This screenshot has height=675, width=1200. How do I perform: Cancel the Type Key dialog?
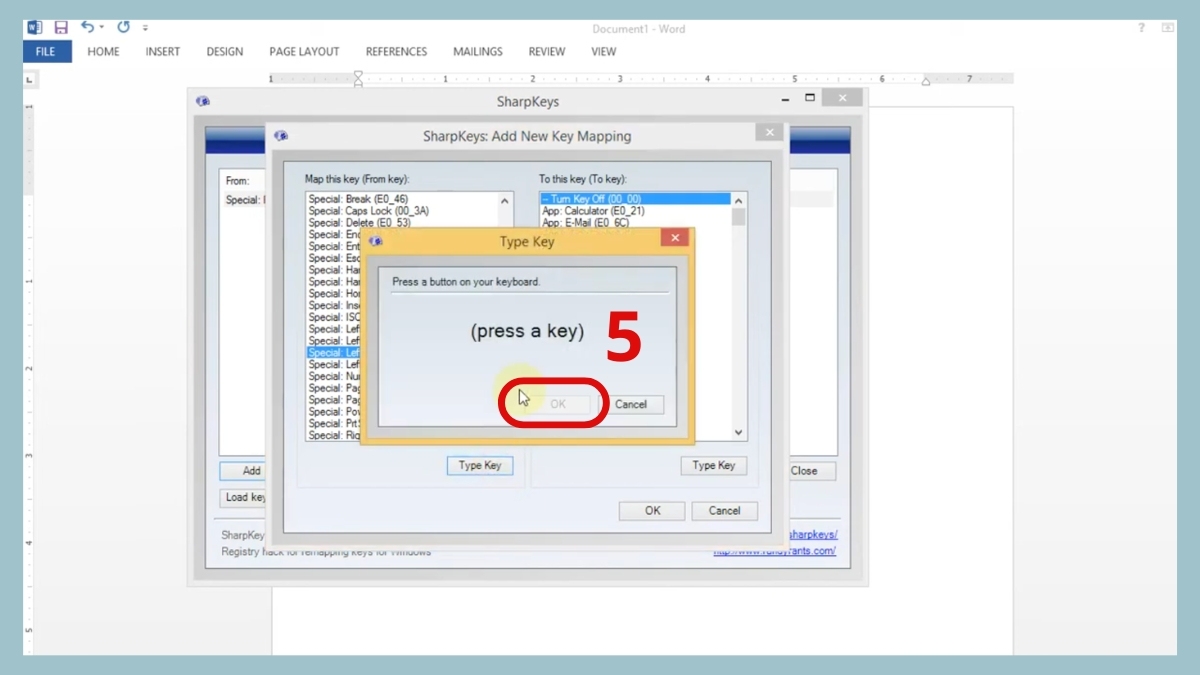click(631, 404)
